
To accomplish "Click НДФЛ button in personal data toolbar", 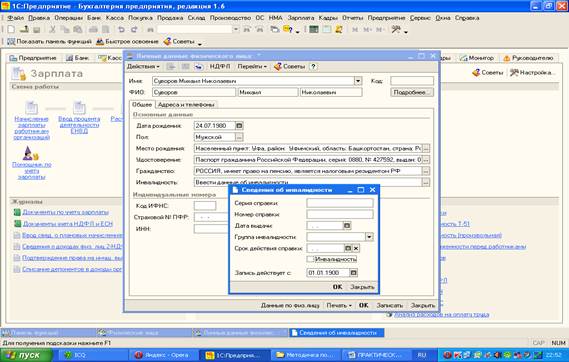I will [x=220, y=66].
